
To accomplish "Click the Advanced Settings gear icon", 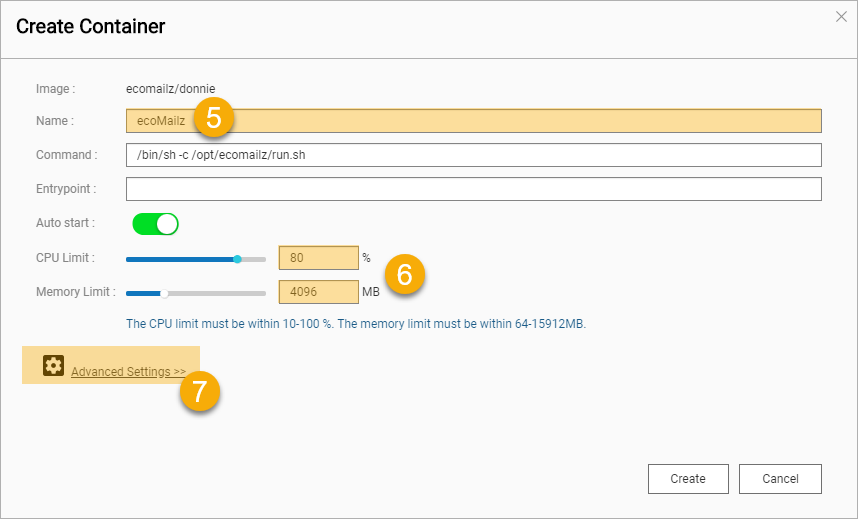I will tap(54, 365).
